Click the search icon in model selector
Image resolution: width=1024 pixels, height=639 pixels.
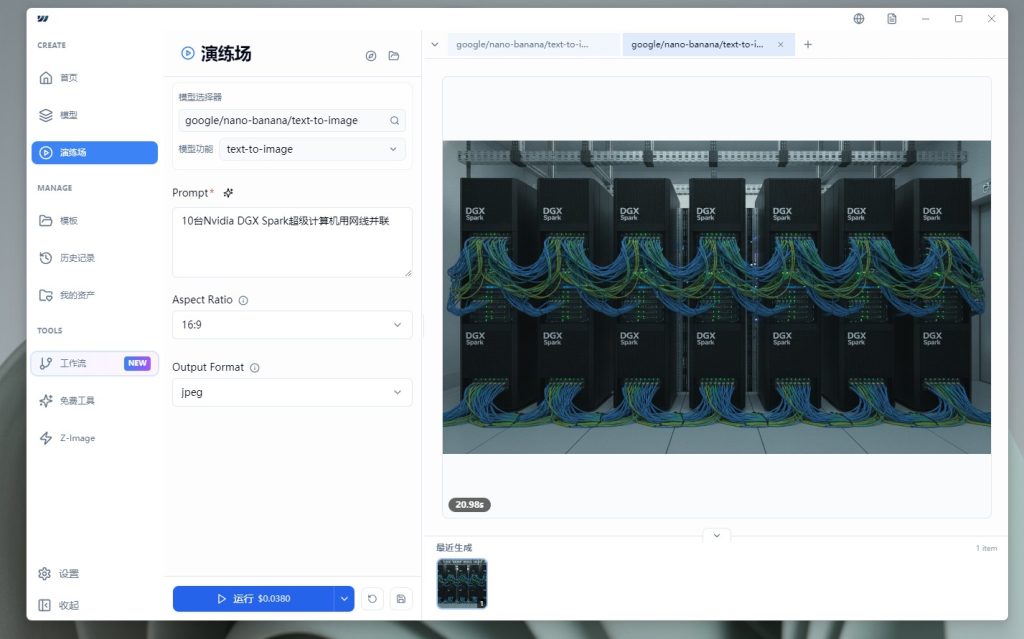click(x=394, y=120)
